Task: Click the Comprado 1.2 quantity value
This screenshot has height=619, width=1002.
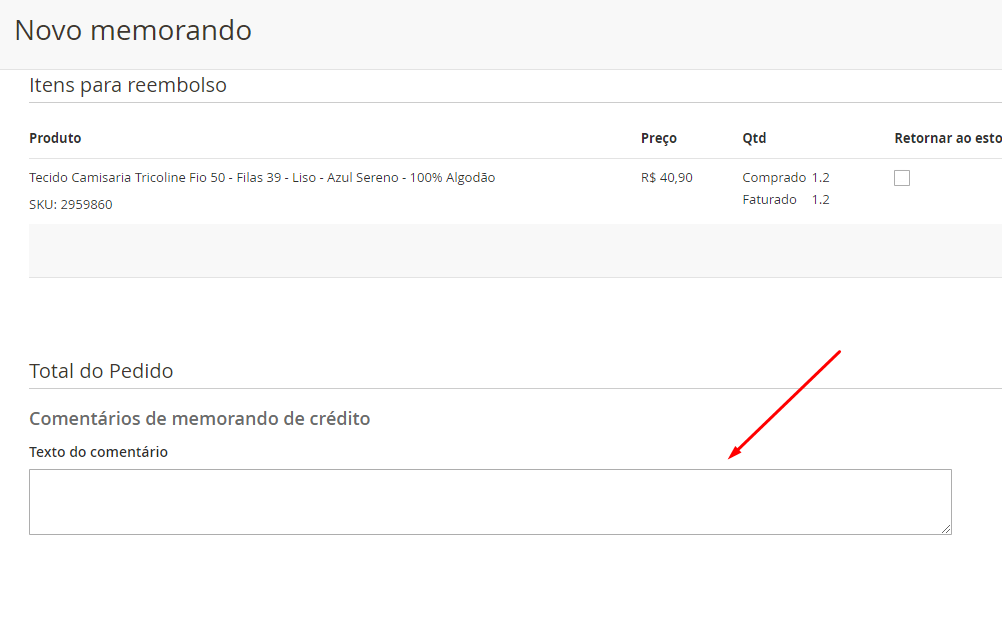Action: pos(820,178)
